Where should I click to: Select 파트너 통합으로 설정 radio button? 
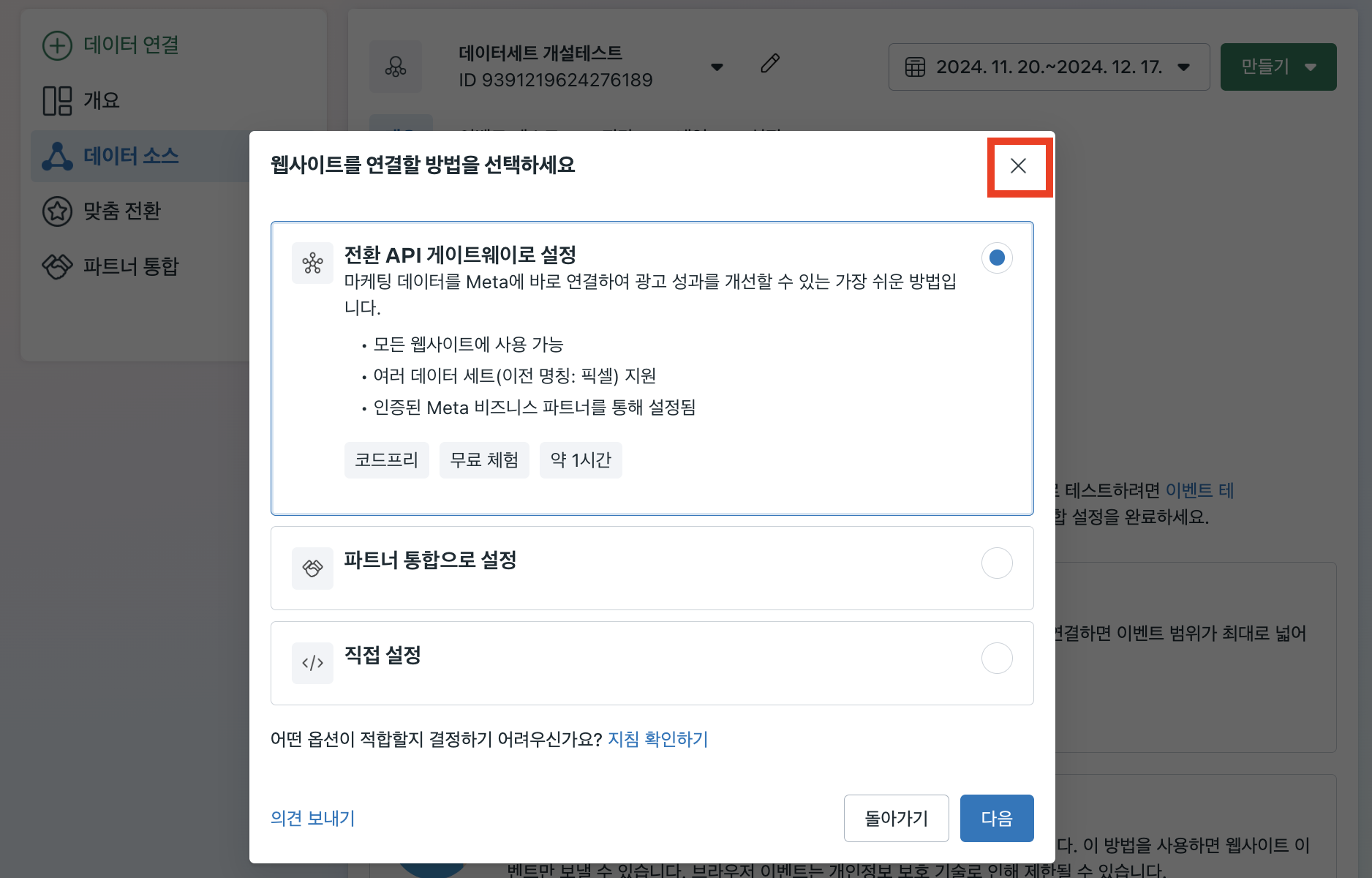click(997, 563)
